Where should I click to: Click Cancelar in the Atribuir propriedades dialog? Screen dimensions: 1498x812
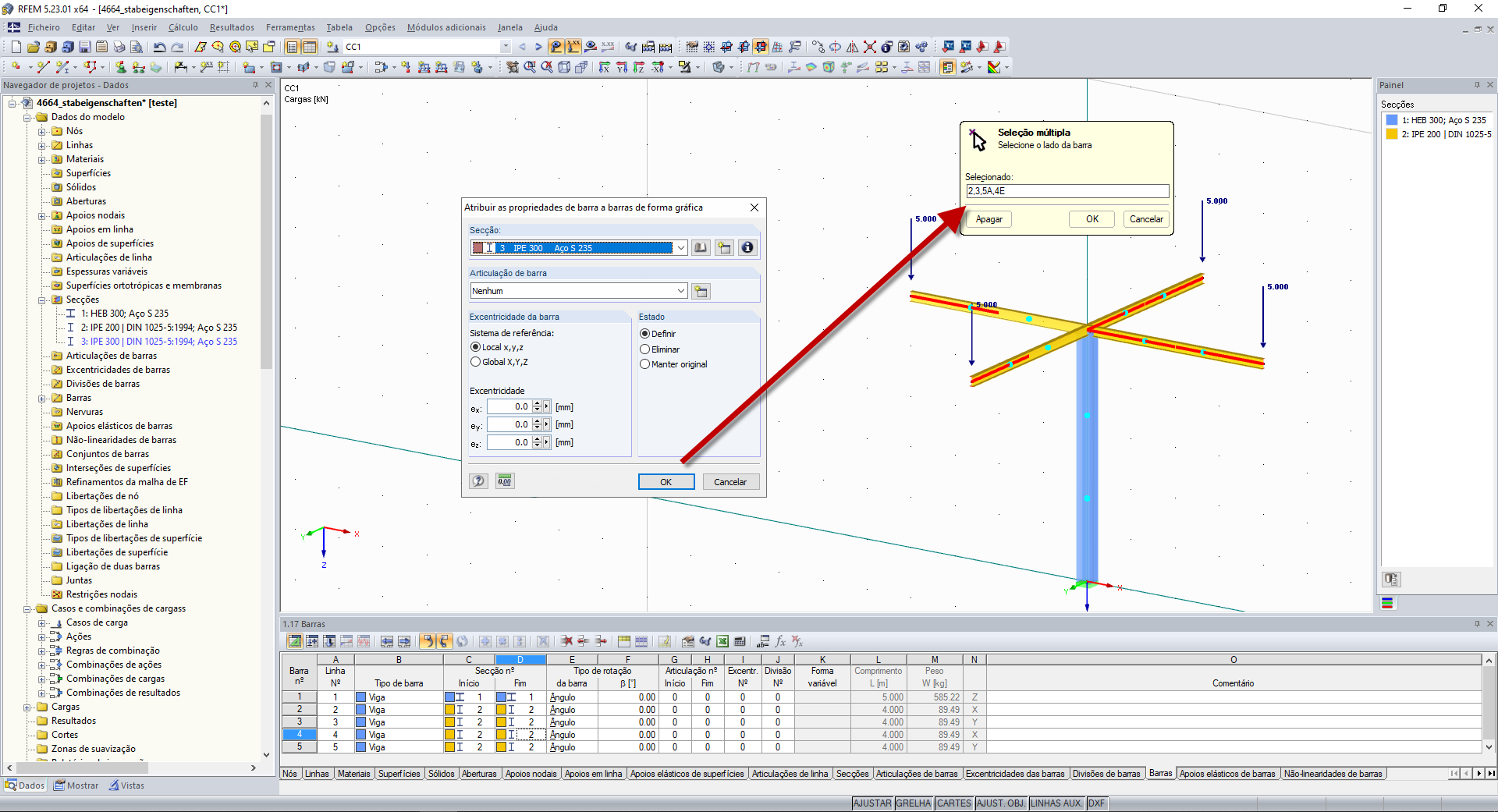coord(730,482)
